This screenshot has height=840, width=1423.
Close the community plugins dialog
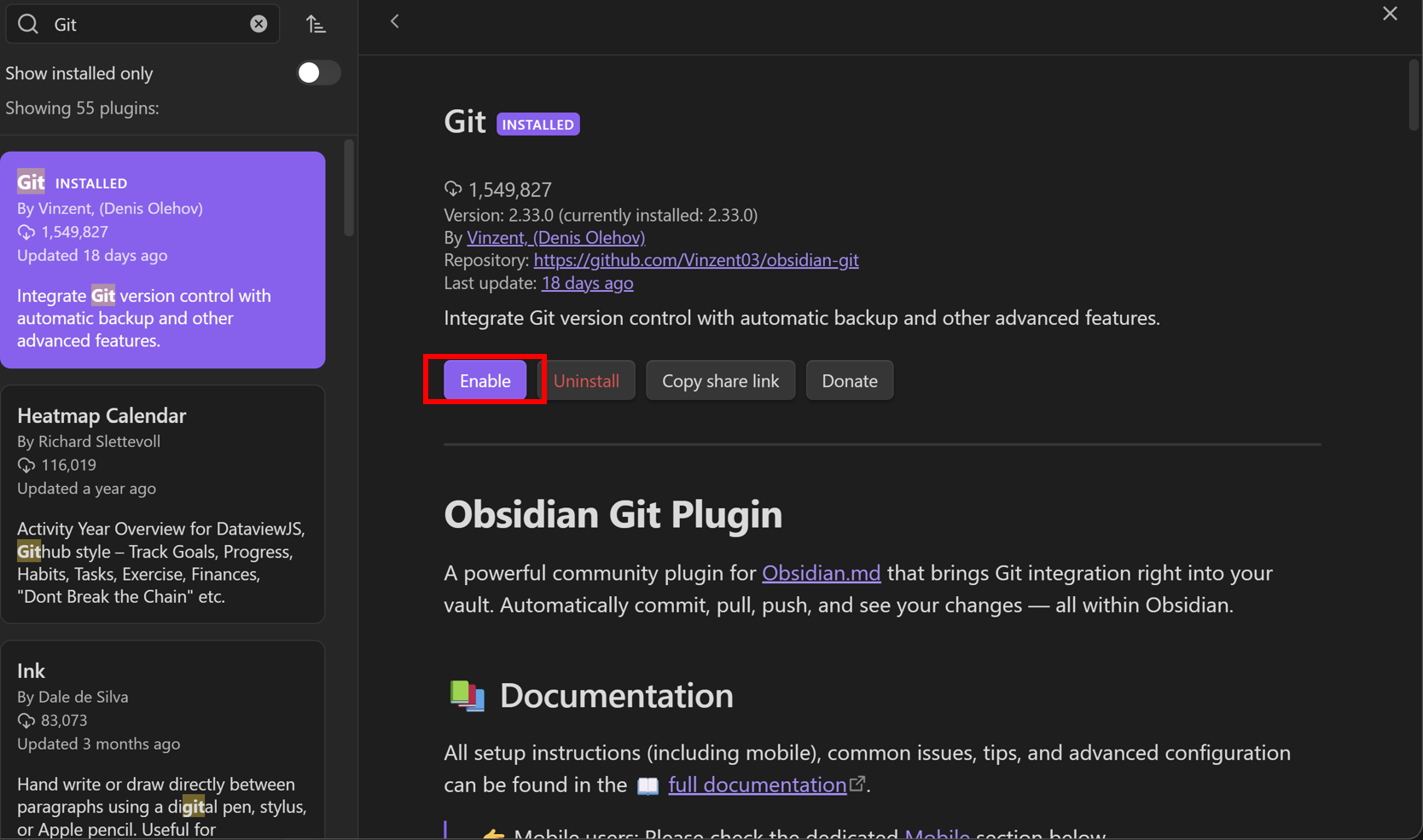1390,14
